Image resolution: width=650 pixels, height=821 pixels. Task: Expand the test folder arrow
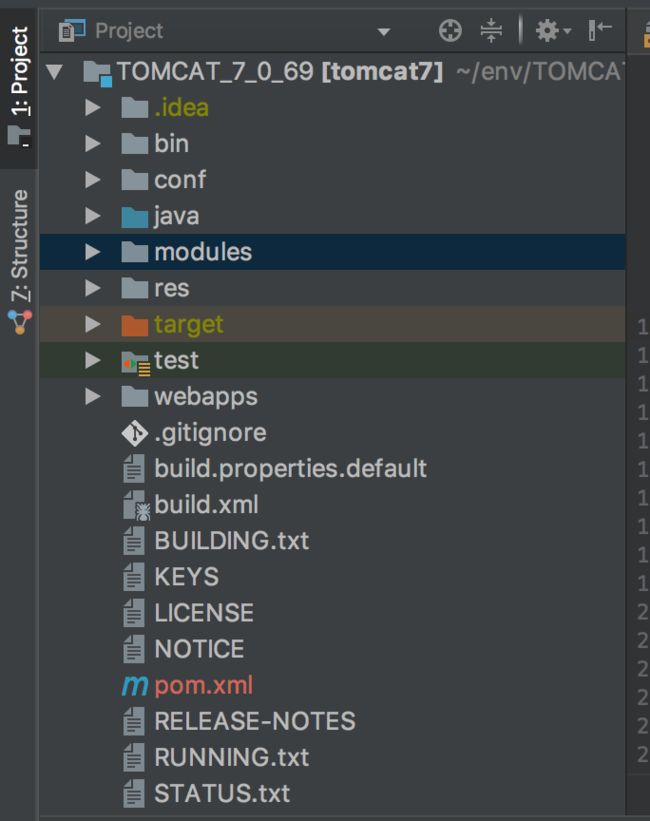(93, 360)
